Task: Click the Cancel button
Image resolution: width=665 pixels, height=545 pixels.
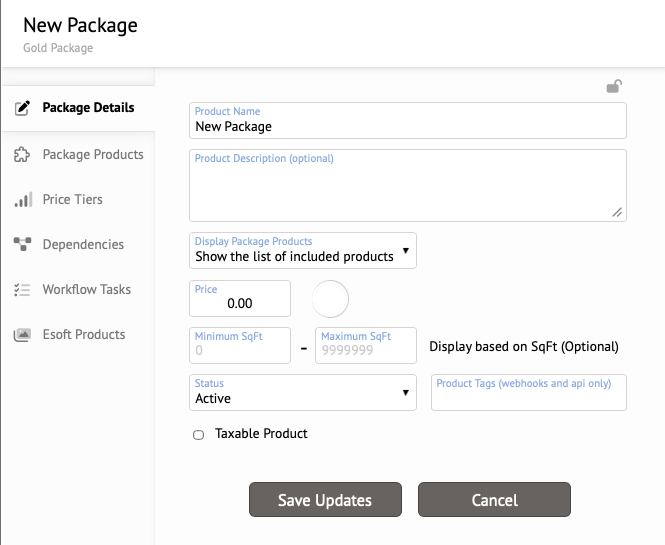Action: [495, 500]
